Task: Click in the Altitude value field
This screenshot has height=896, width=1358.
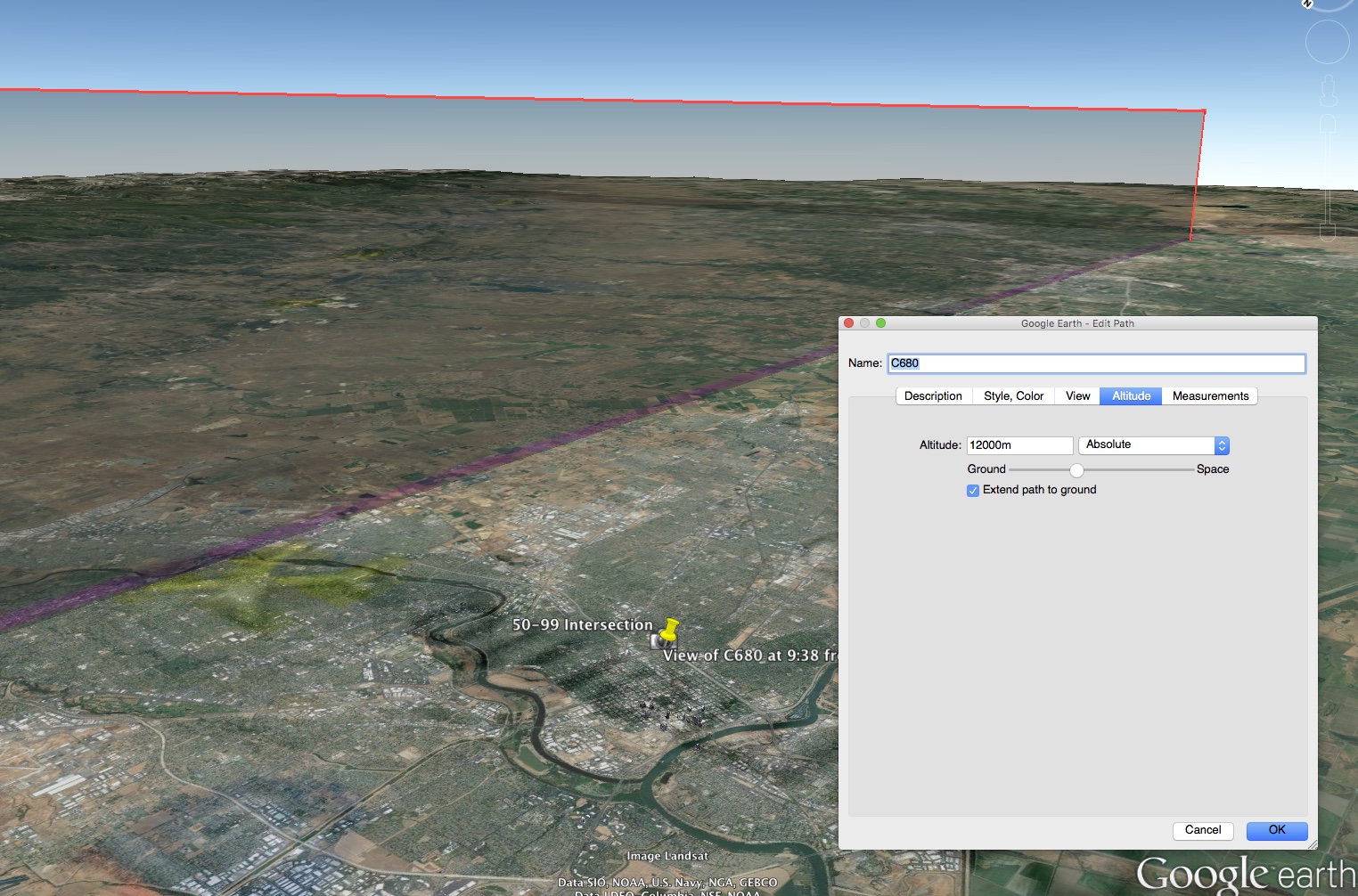Action: coord(1018,445)
